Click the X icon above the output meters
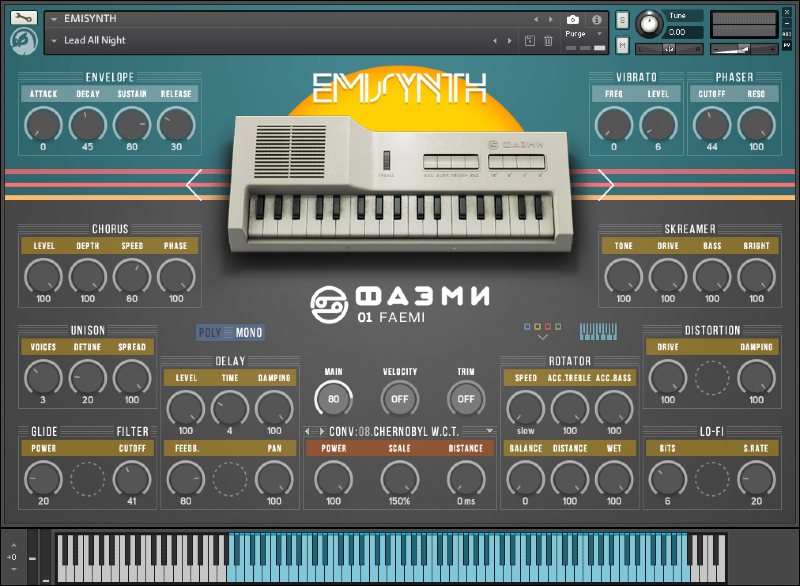 click(787, 12)
